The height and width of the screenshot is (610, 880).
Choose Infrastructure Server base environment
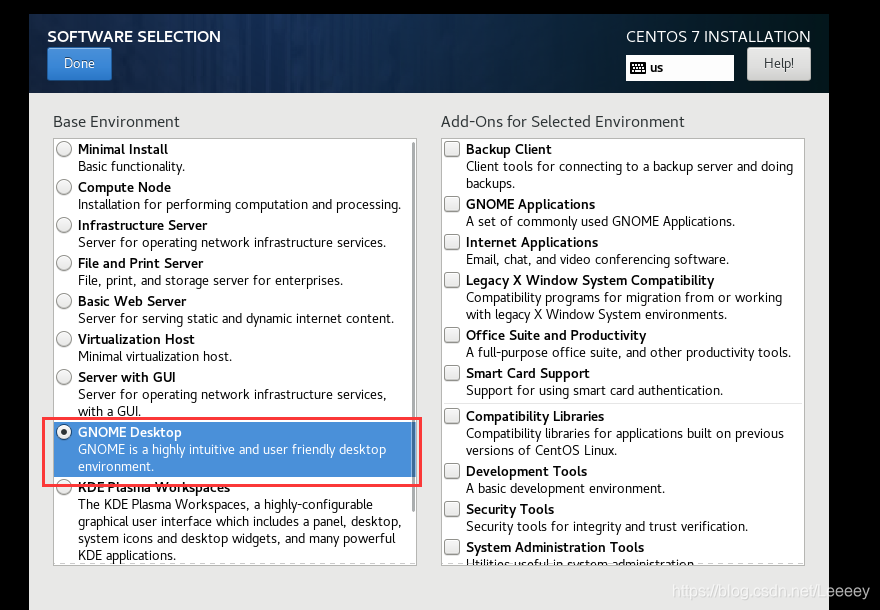pos(64,225)
